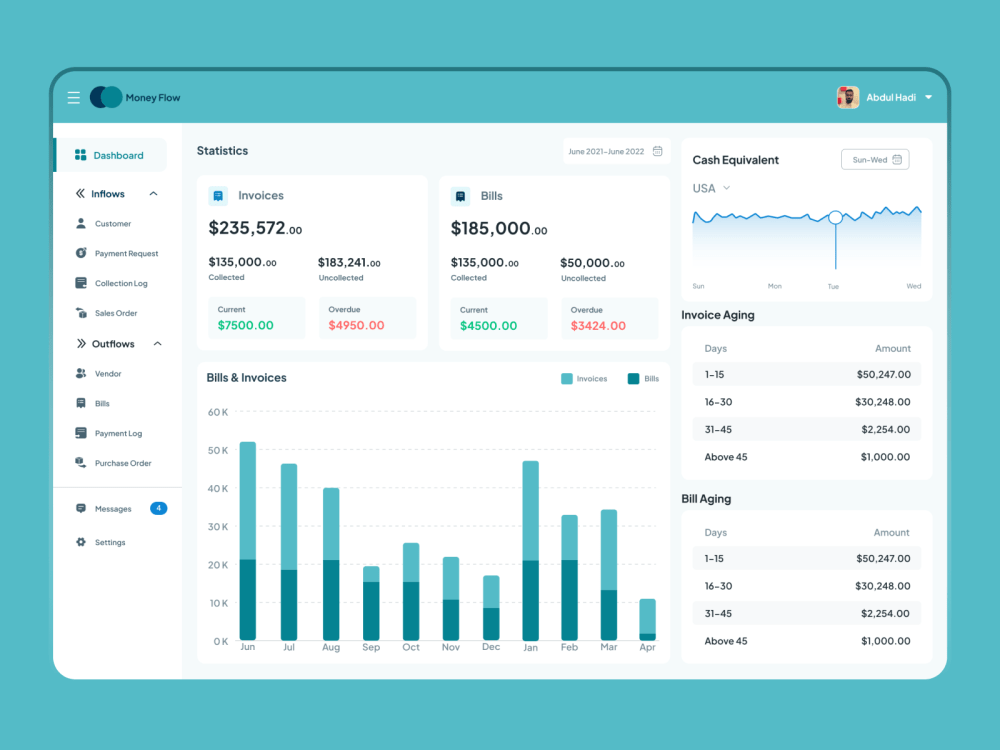Open the hamburger navigation menu
Screen dimensions: 1000x750
(x=73, y=97)
